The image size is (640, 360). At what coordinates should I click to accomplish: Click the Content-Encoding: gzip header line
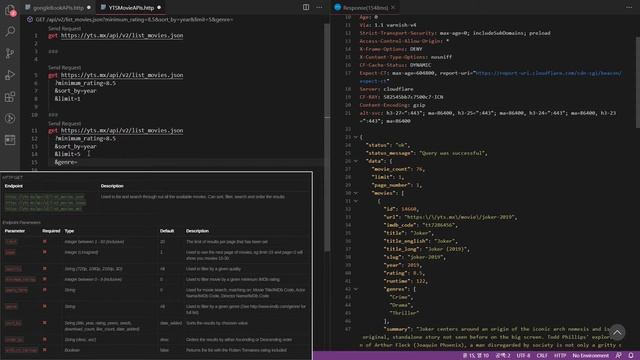(x=392, y=105)
